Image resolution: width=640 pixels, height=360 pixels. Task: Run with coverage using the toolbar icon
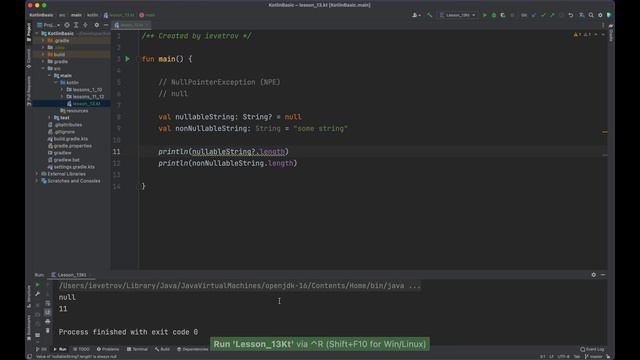(x=503, y=15)
